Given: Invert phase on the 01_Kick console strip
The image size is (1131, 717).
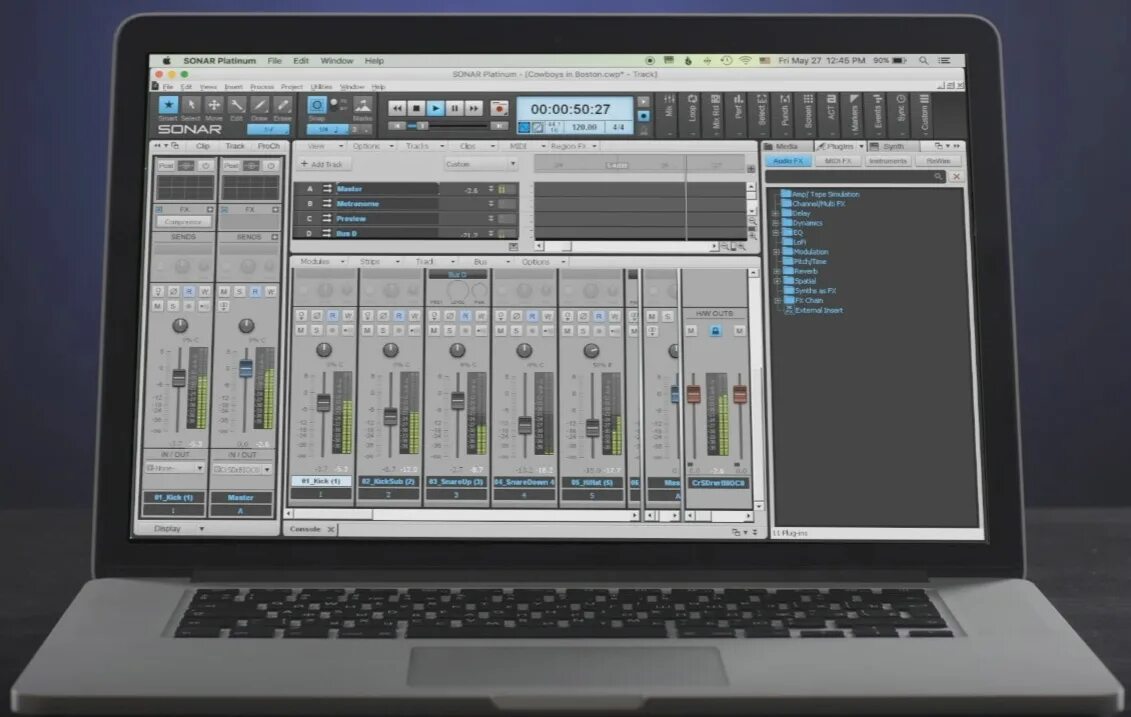Looking at the screenshot, I should tap(317, 316).
